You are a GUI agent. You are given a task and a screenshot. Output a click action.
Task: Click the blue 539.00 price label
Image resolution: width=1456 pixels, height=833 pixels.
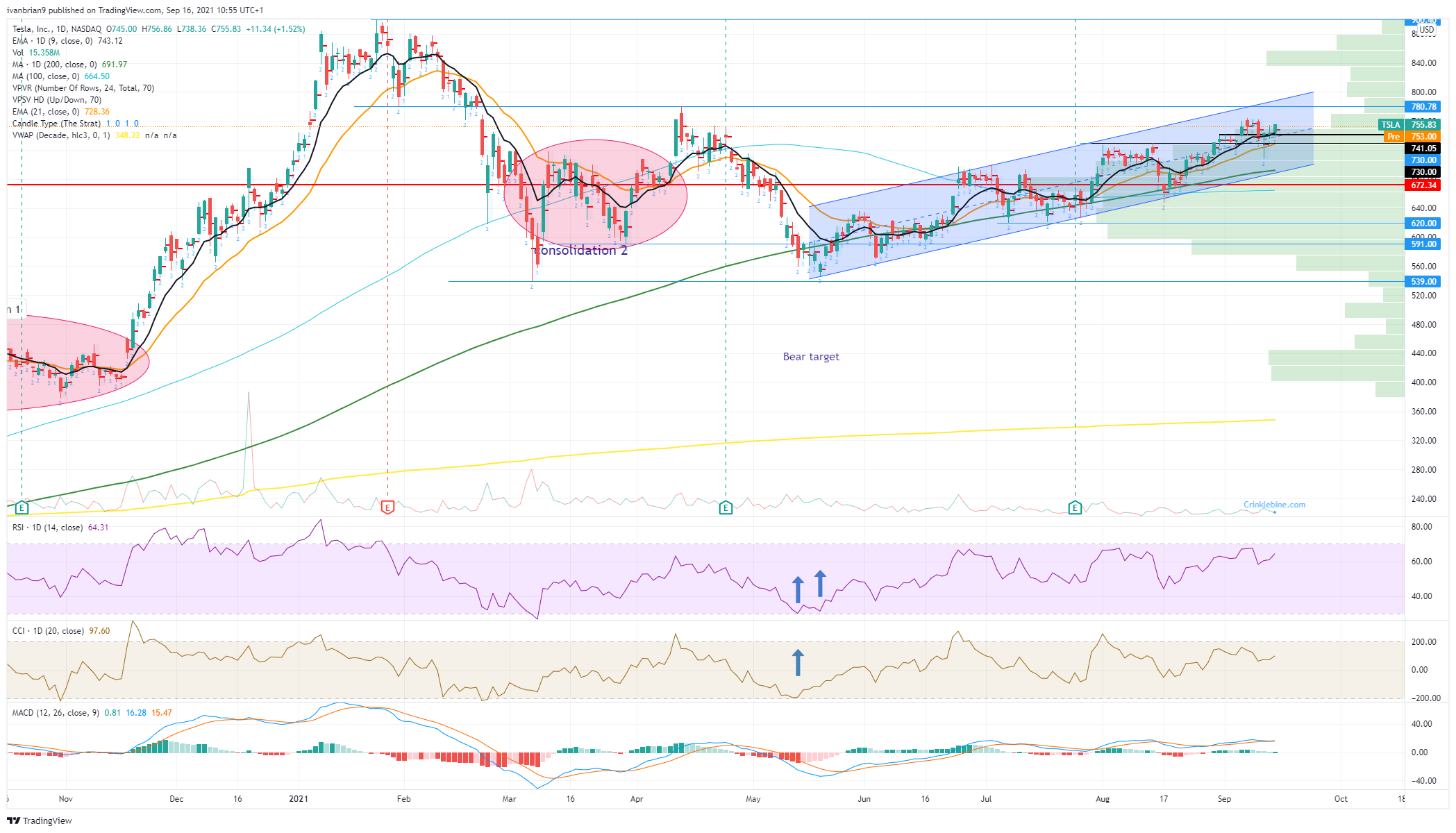coord(1423,282)
